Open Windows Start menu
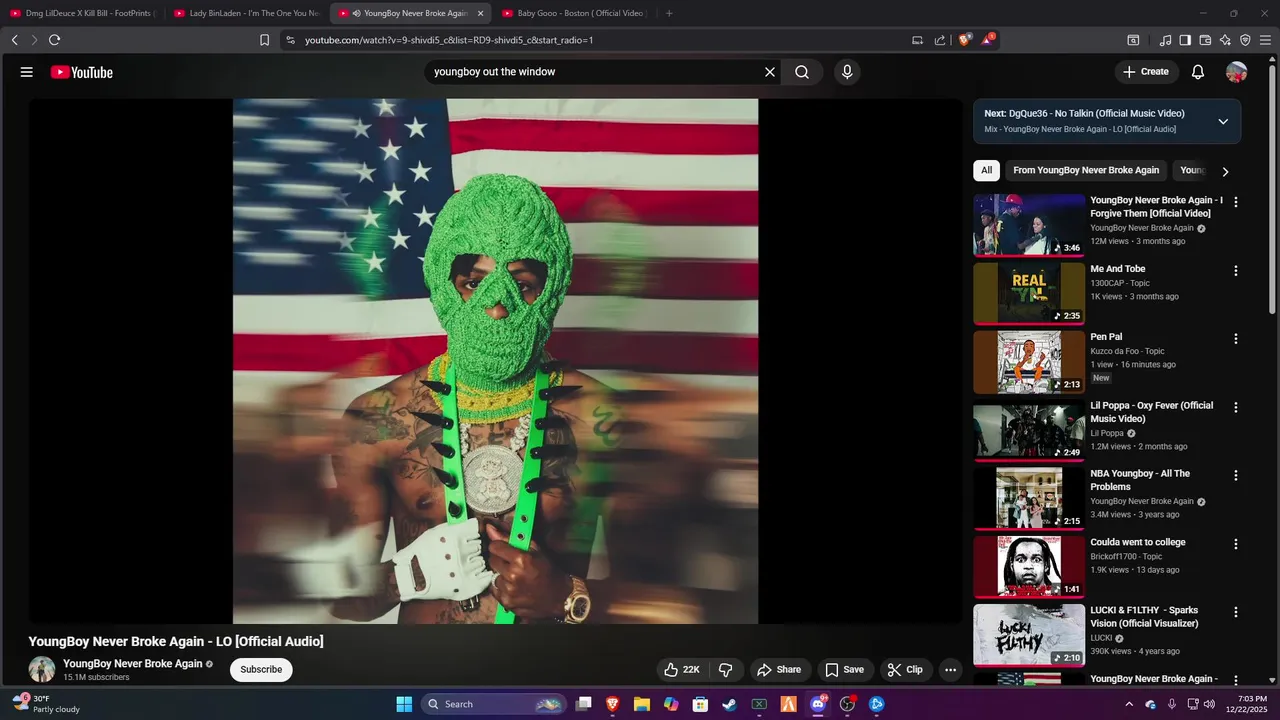 click(404, 704)
